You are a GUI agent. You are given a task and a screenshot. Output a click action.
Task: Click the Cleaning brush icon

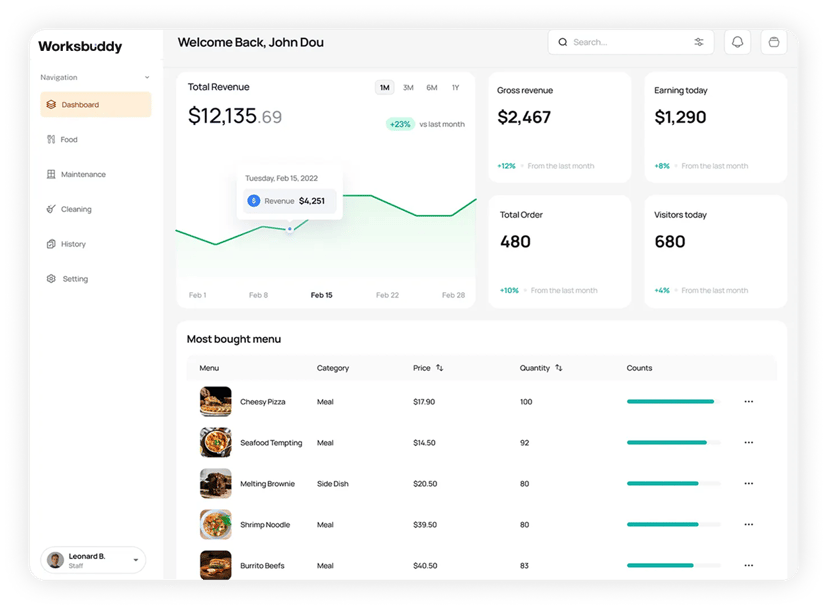[51, 209]
